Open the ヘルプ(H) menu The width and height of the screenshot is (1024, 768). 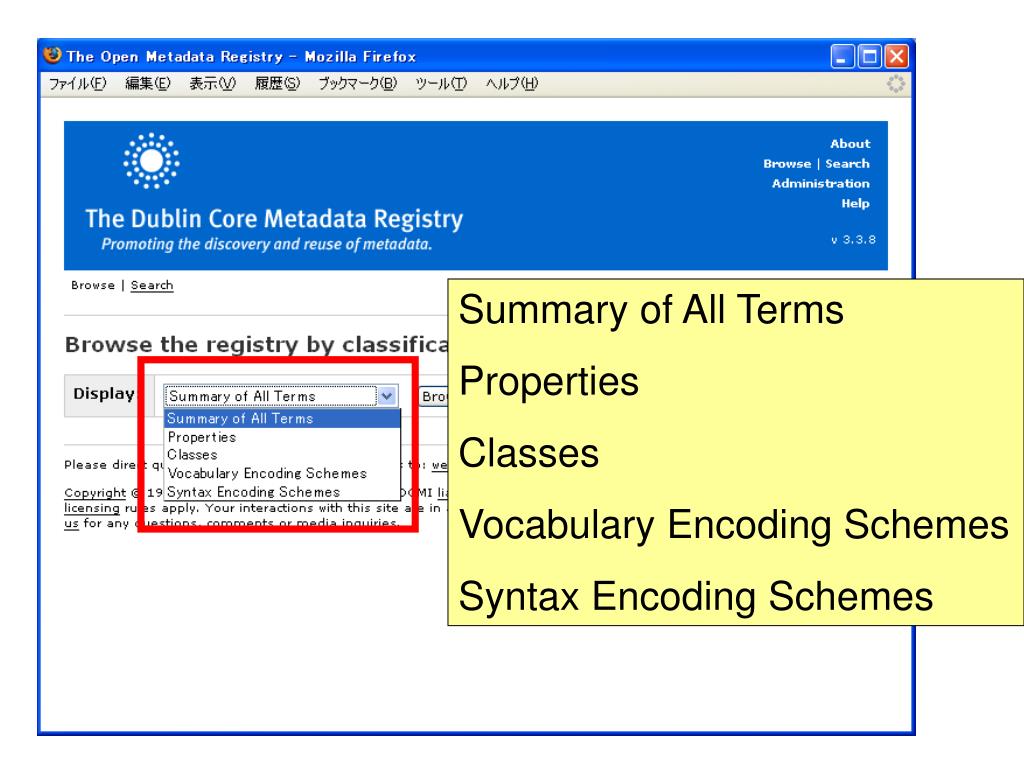tap(511, 84)
